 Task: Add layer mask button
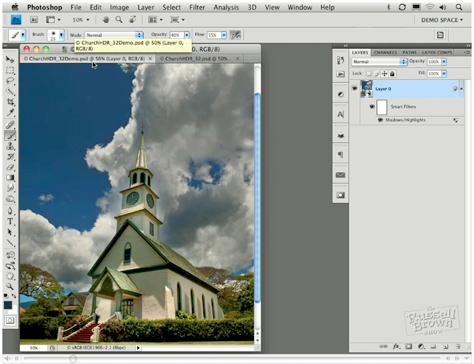pos(409,346)
